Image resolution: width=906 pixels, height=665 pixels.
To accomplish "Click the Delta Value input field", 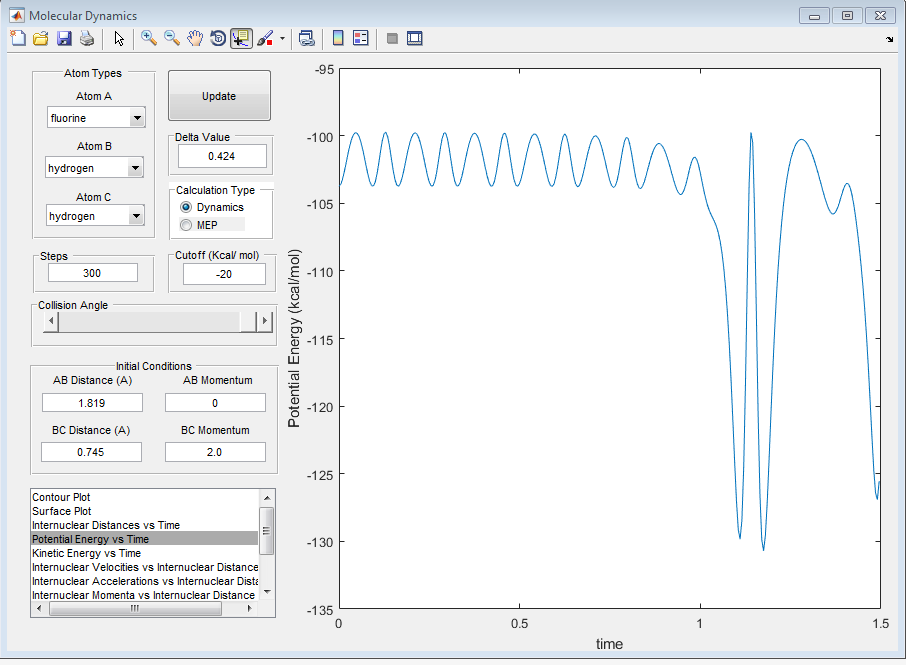I will click(222, 156).
